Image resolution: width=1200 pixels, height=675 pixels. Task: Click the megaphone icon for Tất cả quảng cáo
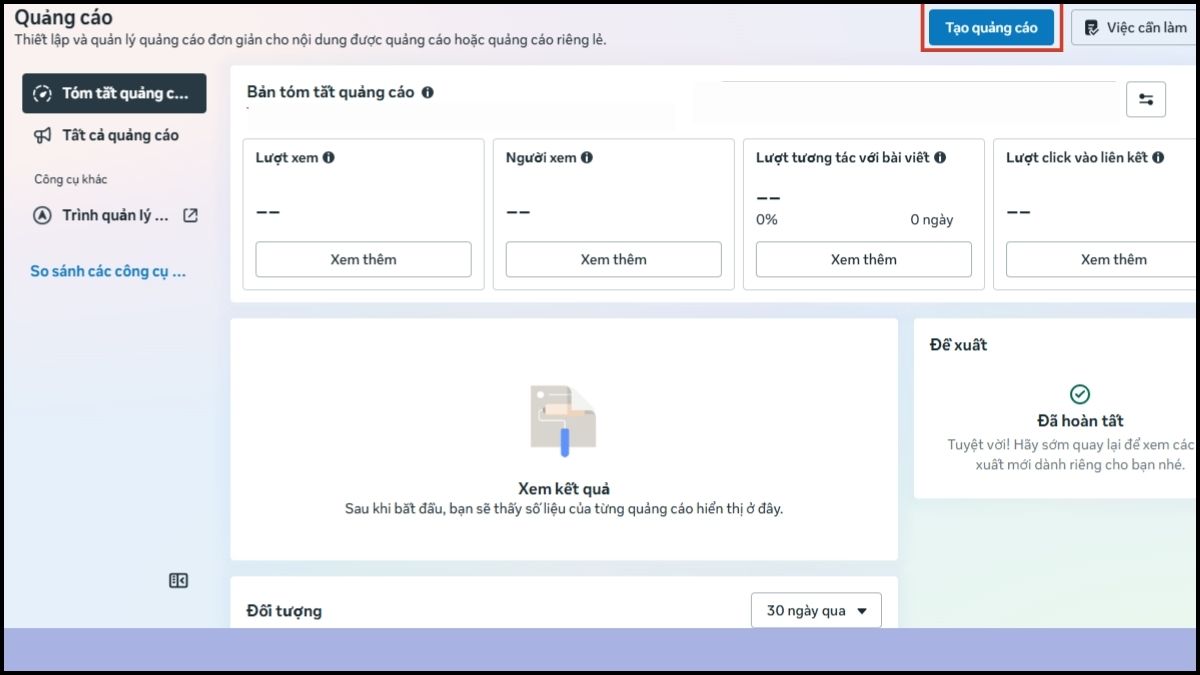coord(42,135)
